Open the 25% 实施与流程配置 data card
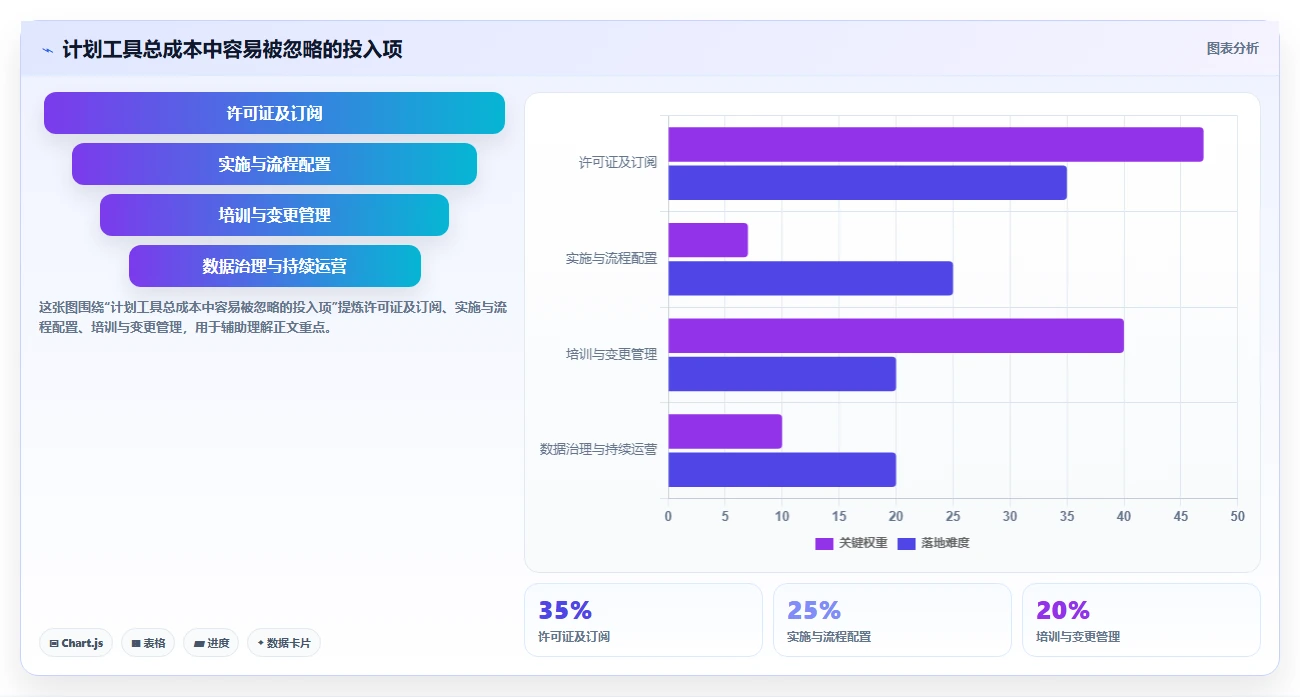This screenshot has height=697, width=1300. click(892, 620)
